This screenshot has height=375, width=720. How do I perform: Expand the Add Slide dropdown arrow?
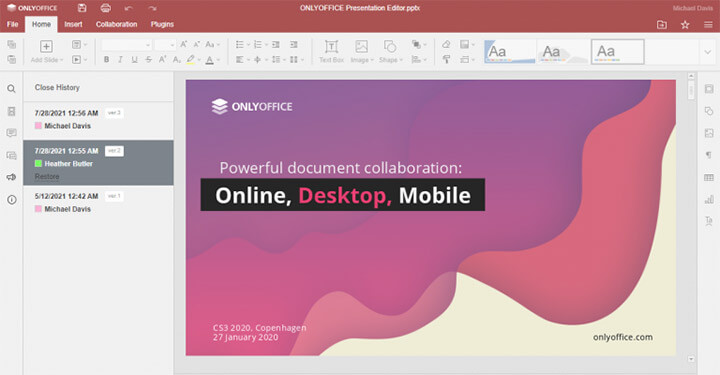pyautogui.click(x=62, y=60)
